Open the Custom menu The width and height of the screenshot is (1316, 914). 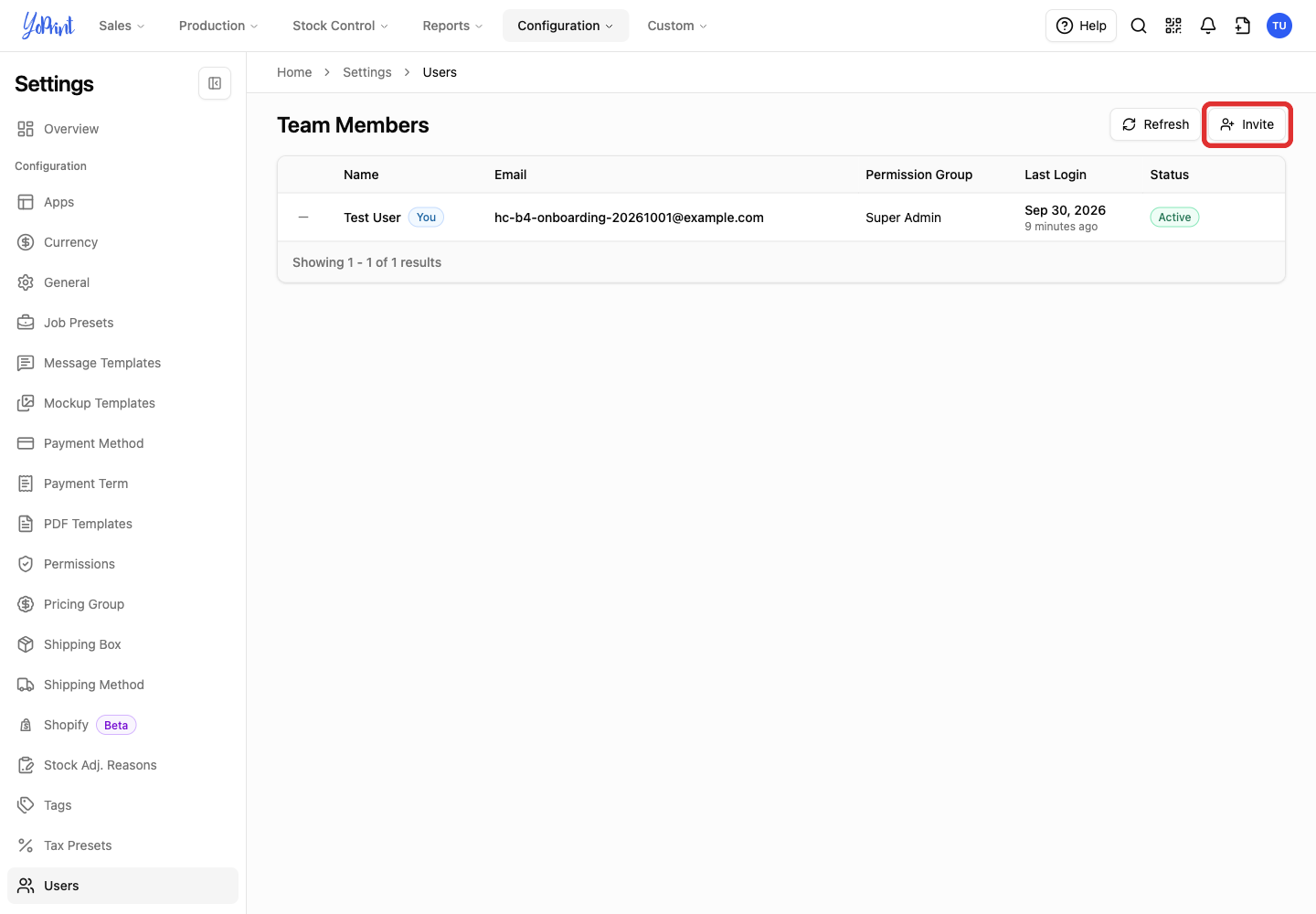(x=677, y=26)
